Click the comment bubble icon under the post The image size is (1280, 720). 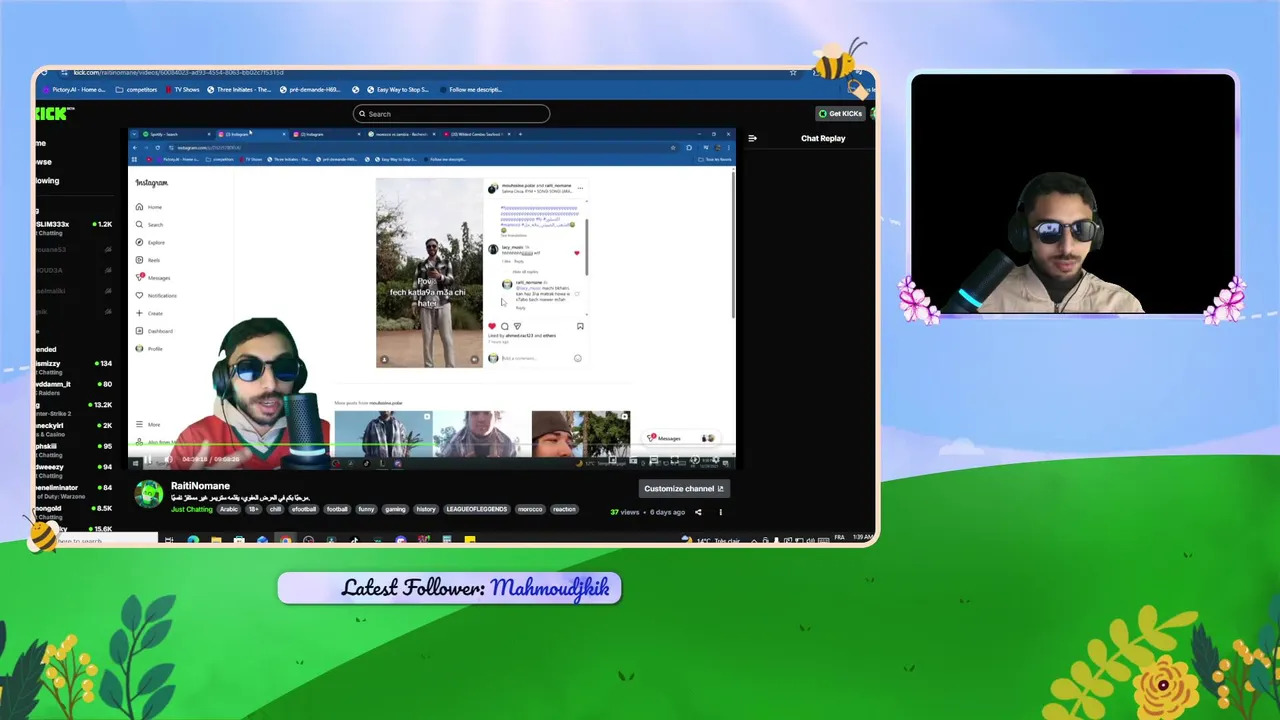click(x=504, y=326)
